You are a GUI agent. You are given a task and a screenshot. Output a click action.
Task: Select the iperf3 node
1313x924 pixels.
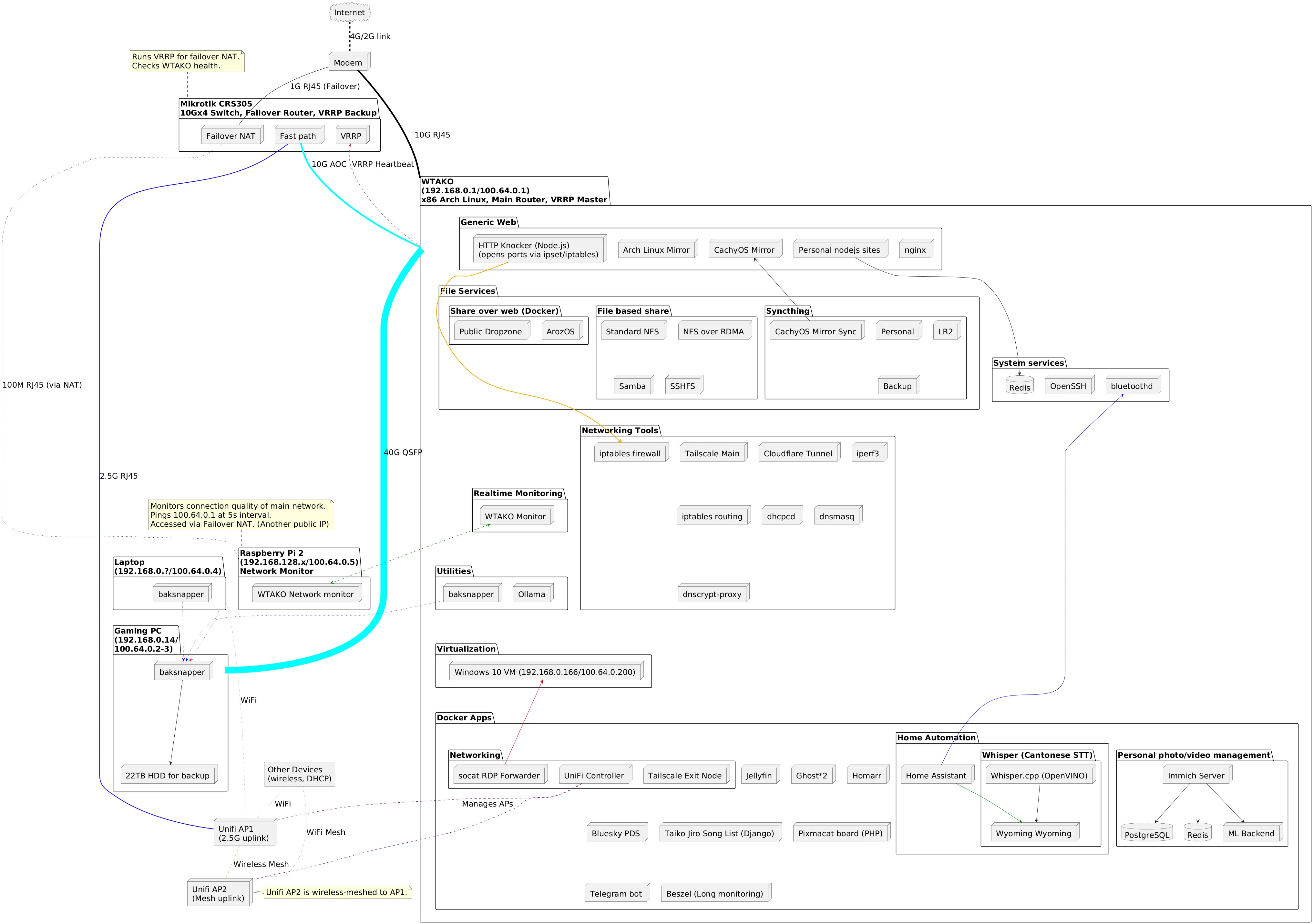869,452
